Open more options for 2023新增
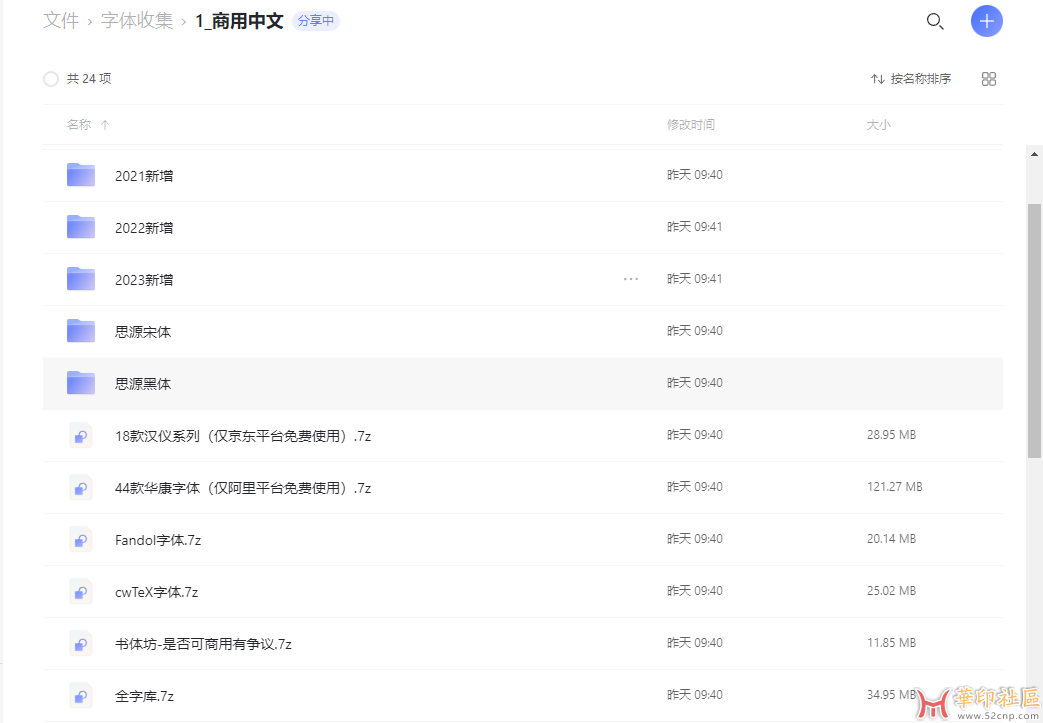Screen dimensions: 1043x723 click(x=631, y=279)
